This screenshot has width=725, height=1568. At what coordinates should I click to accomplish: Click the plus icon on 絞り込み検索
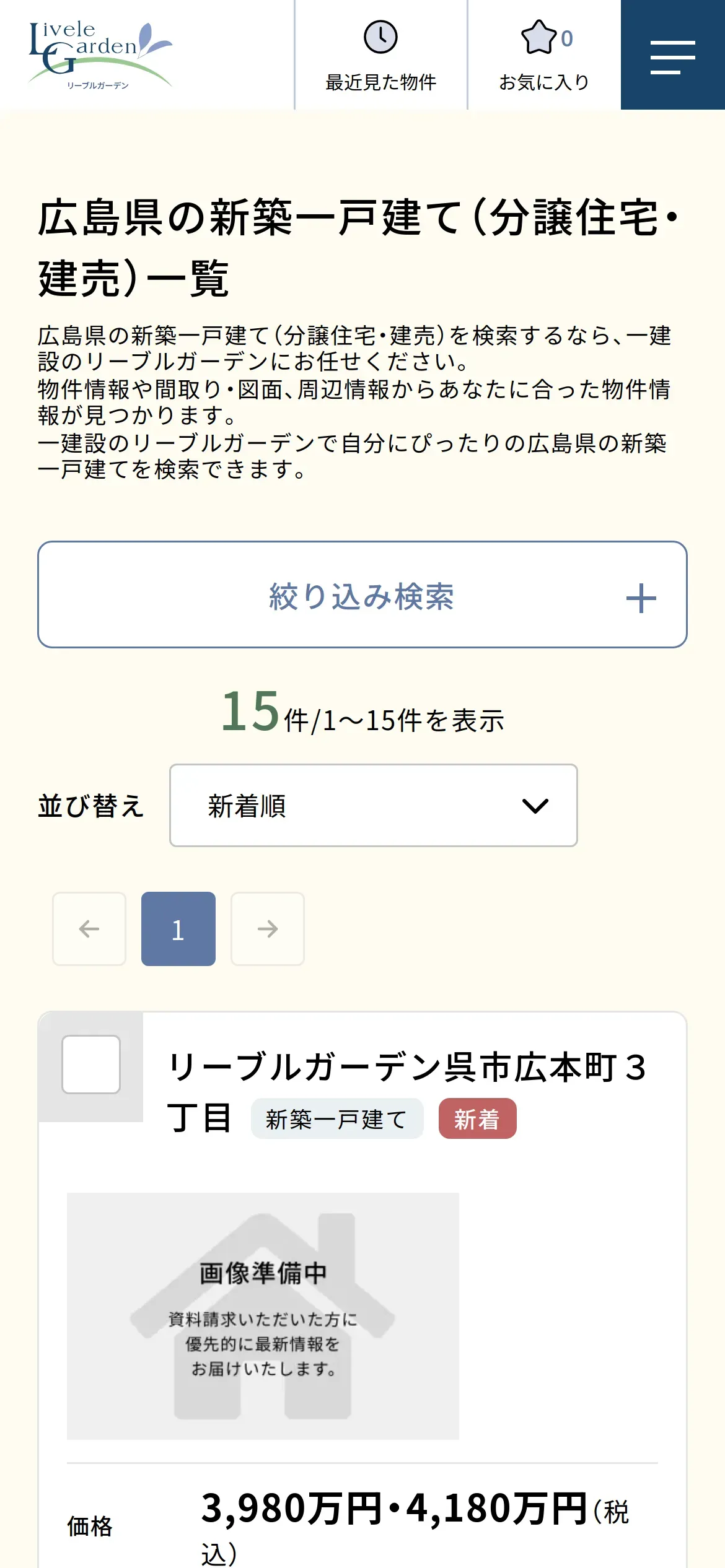pos(641,598)
